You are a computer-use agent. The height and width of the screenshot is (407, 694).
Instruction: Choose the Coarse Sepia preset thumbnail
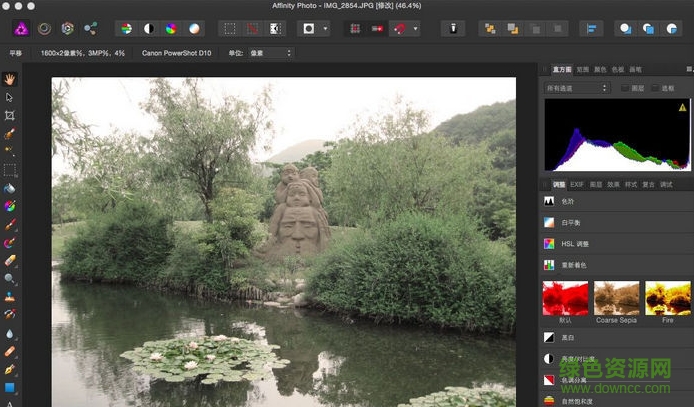(617, 298)
